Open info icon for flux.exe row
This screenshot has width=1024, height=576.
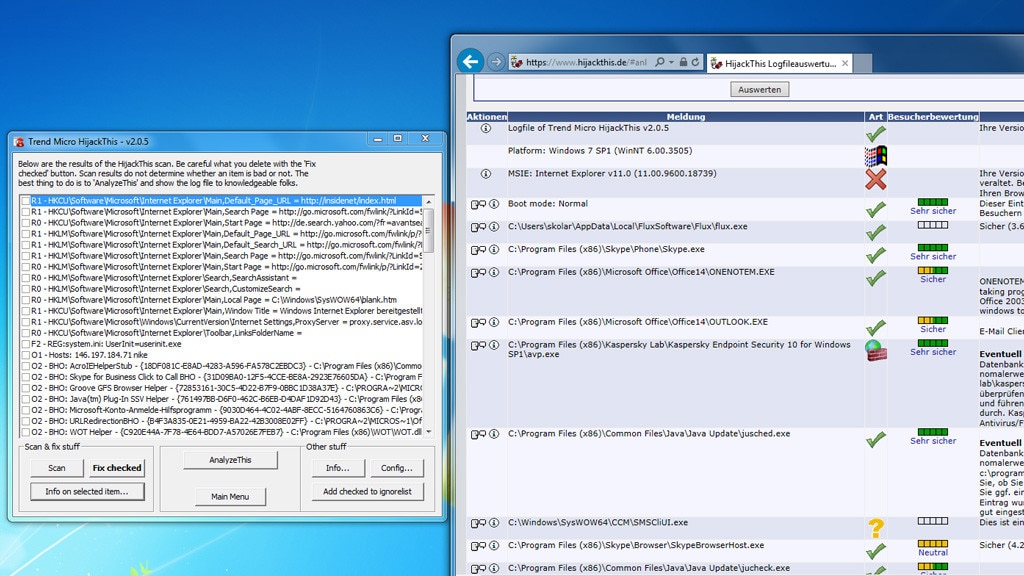pos(494,227)
